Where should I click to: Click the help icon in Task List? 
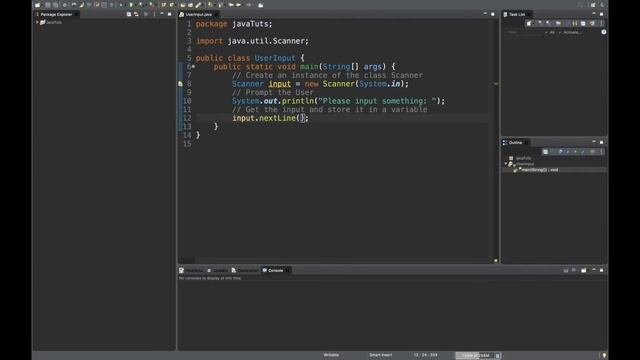pos(604,32)
